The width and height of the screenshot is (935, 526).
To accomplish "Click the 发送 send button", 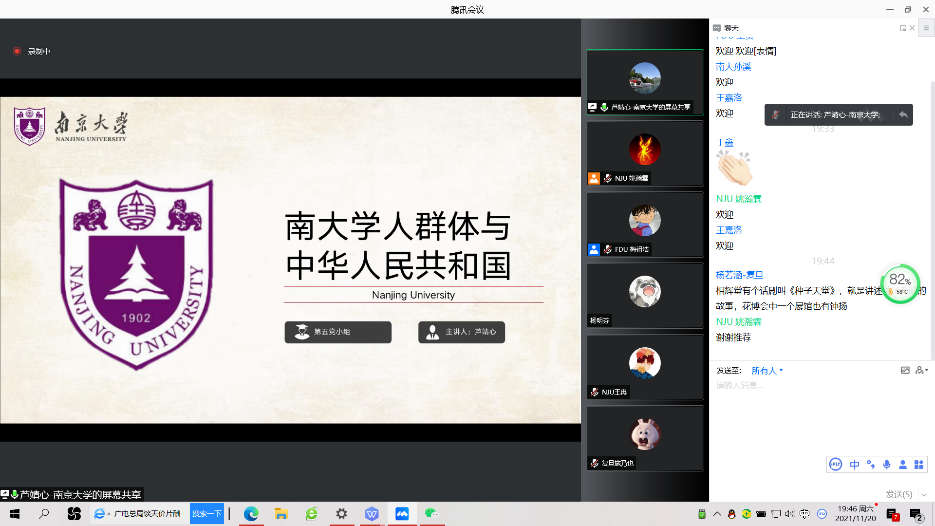I will point(897,494).
